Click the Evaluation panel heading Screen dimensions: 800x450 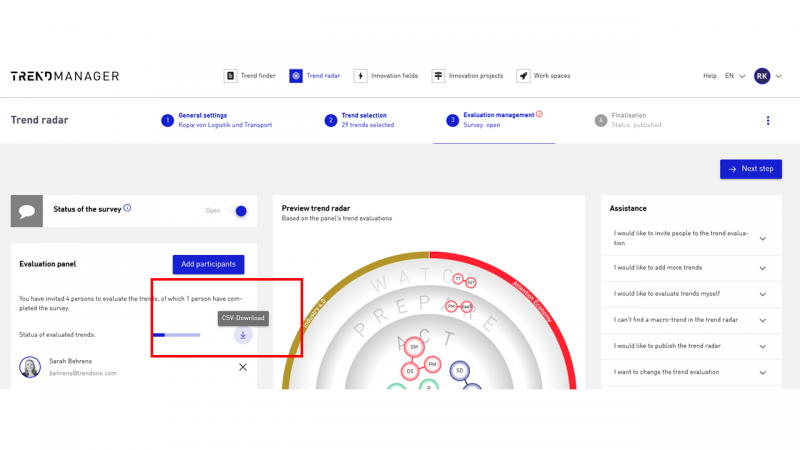coord(47,264)
